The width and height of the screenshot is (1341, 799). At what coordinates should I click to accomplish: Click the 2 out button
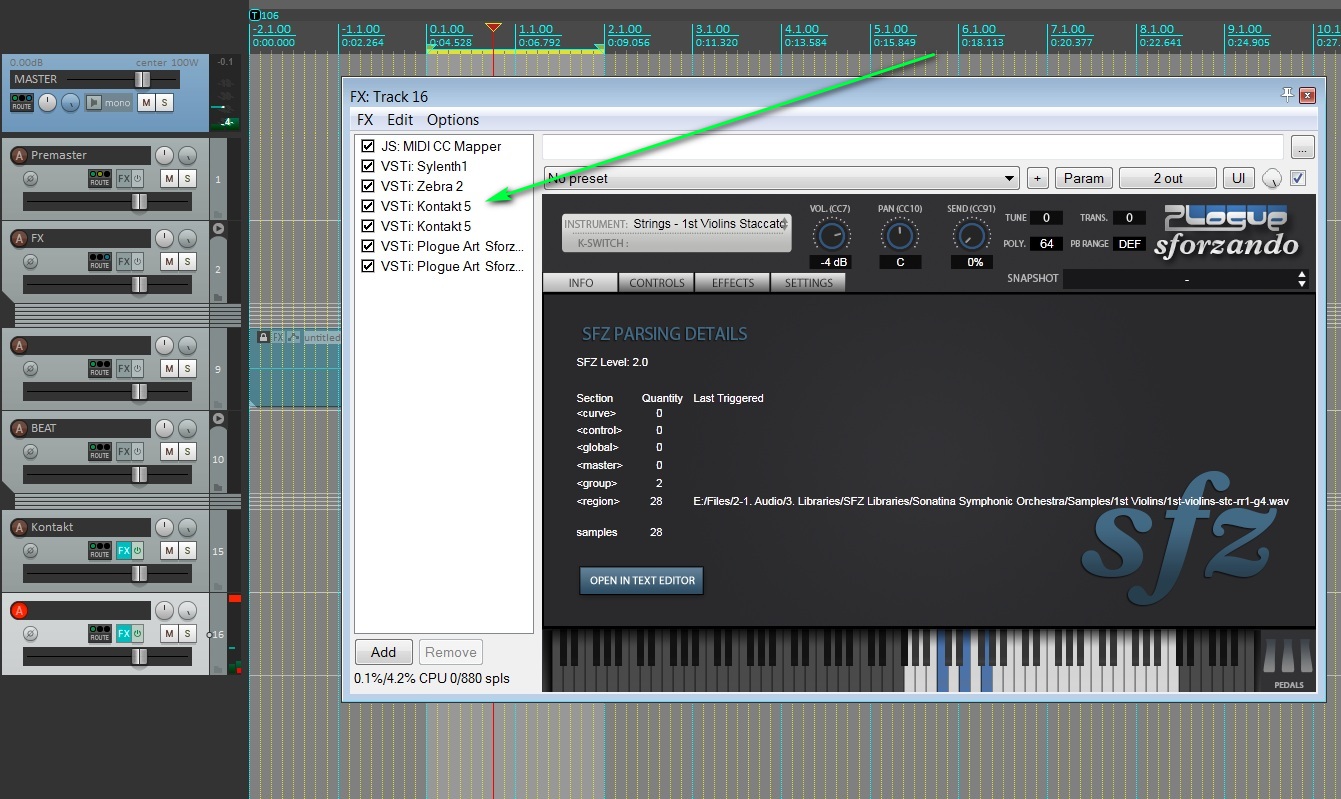point(1168,179)
